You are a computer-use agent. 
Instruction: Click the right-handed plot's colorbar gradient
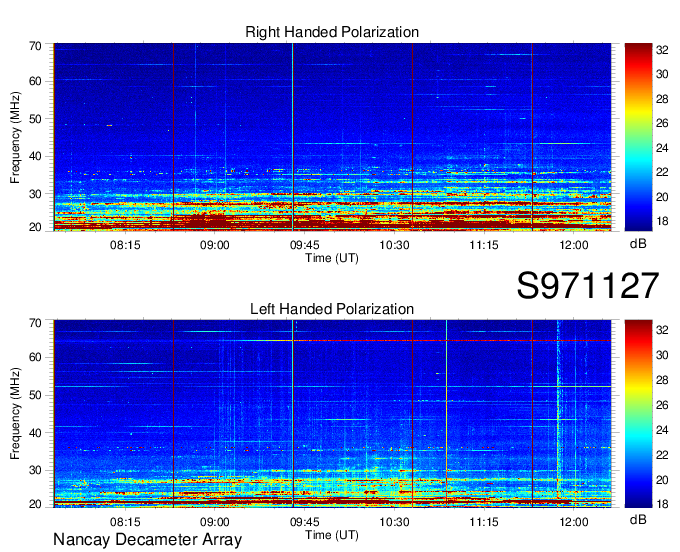638,137
